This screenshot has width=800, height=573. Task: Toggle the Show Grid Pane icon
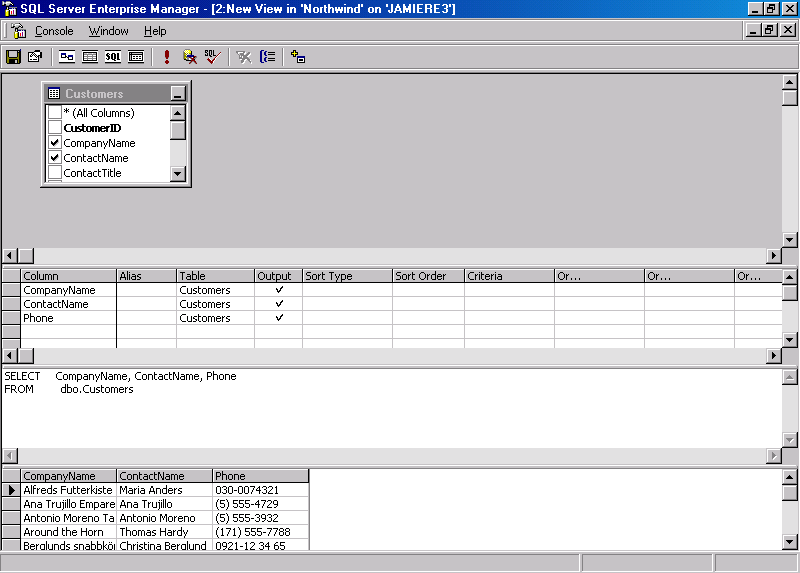click(x=90, y=57)
